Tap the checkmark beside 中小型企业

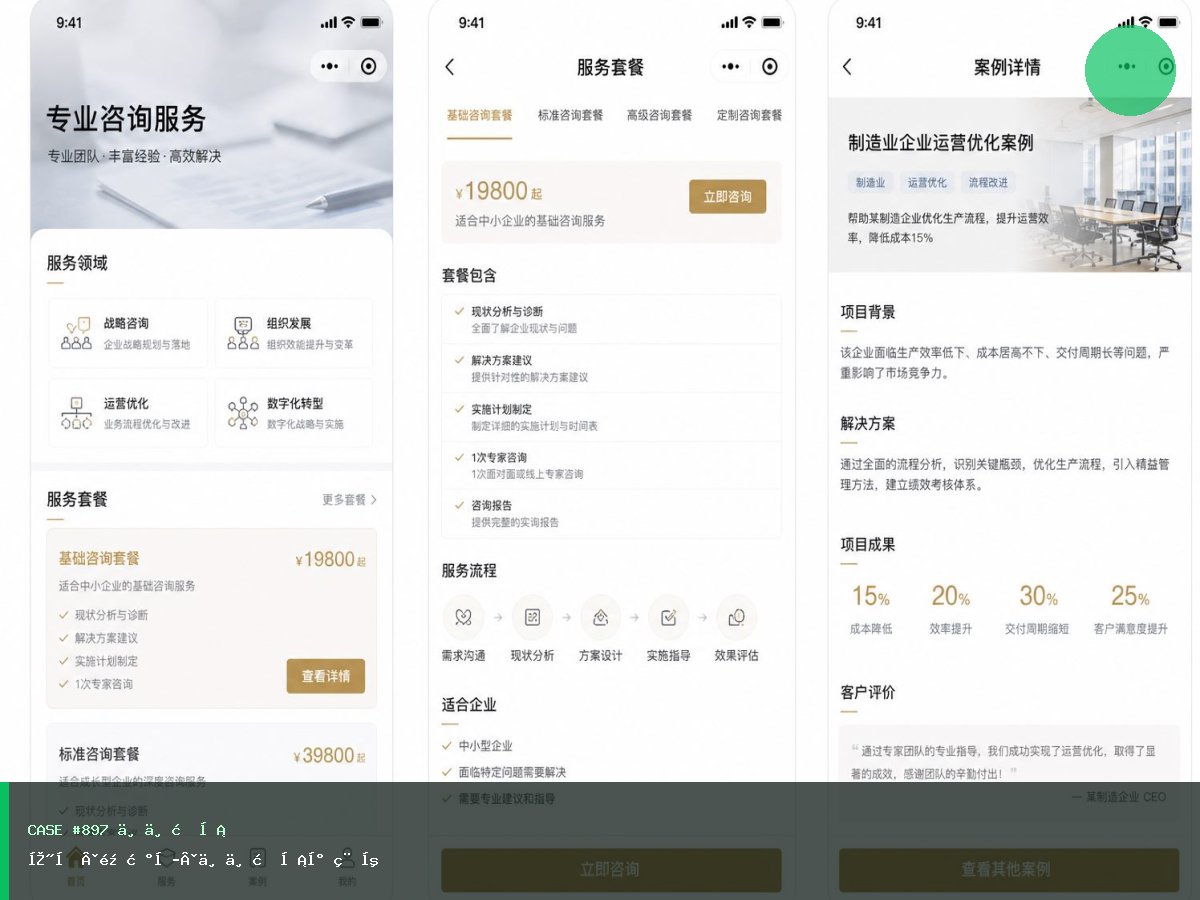pos(447,746)
